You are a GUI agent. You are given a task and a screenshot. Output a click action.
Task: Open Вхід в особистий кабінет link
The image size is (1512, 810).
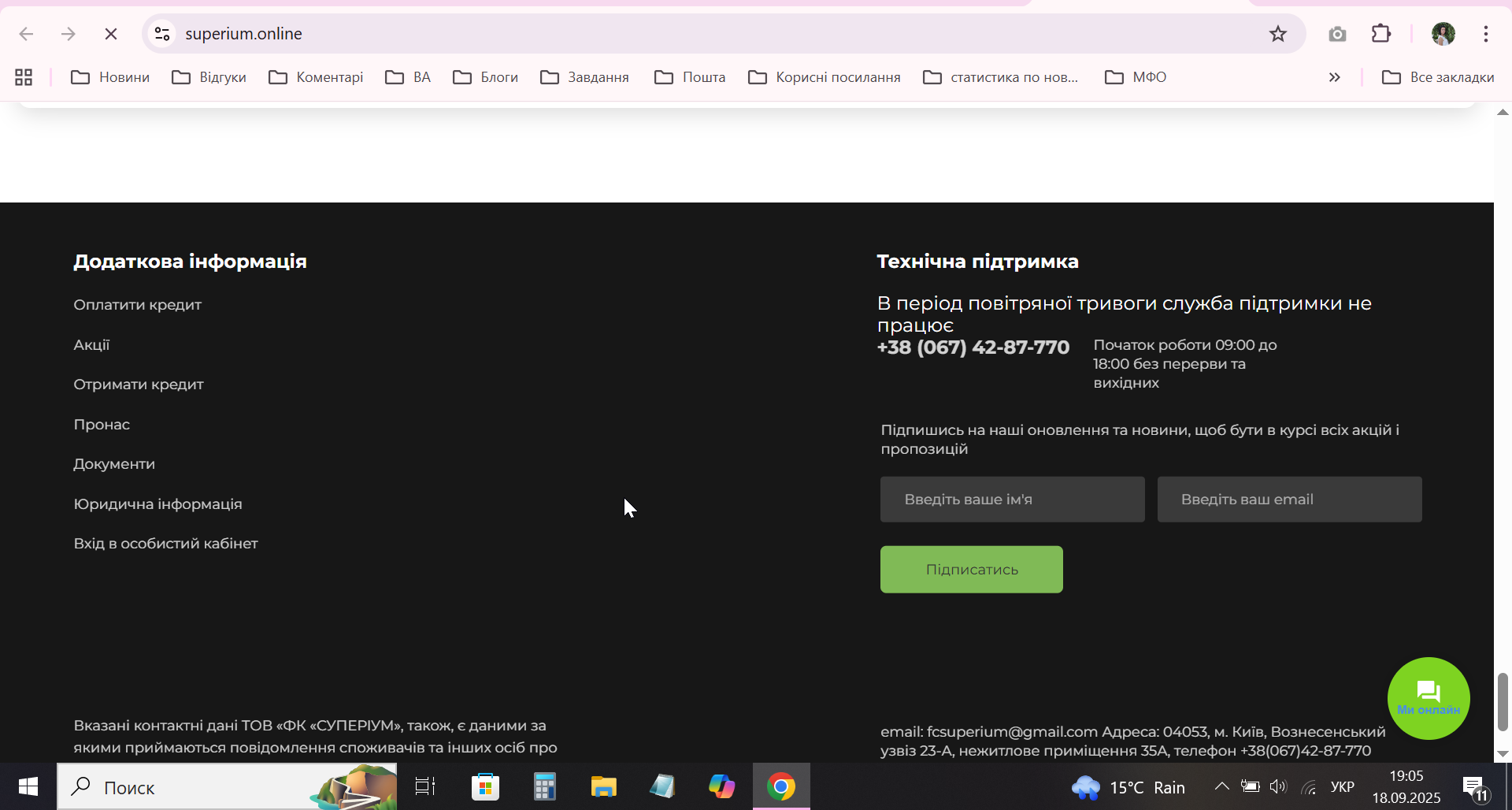pyautogui.click(x=165, y=544)
